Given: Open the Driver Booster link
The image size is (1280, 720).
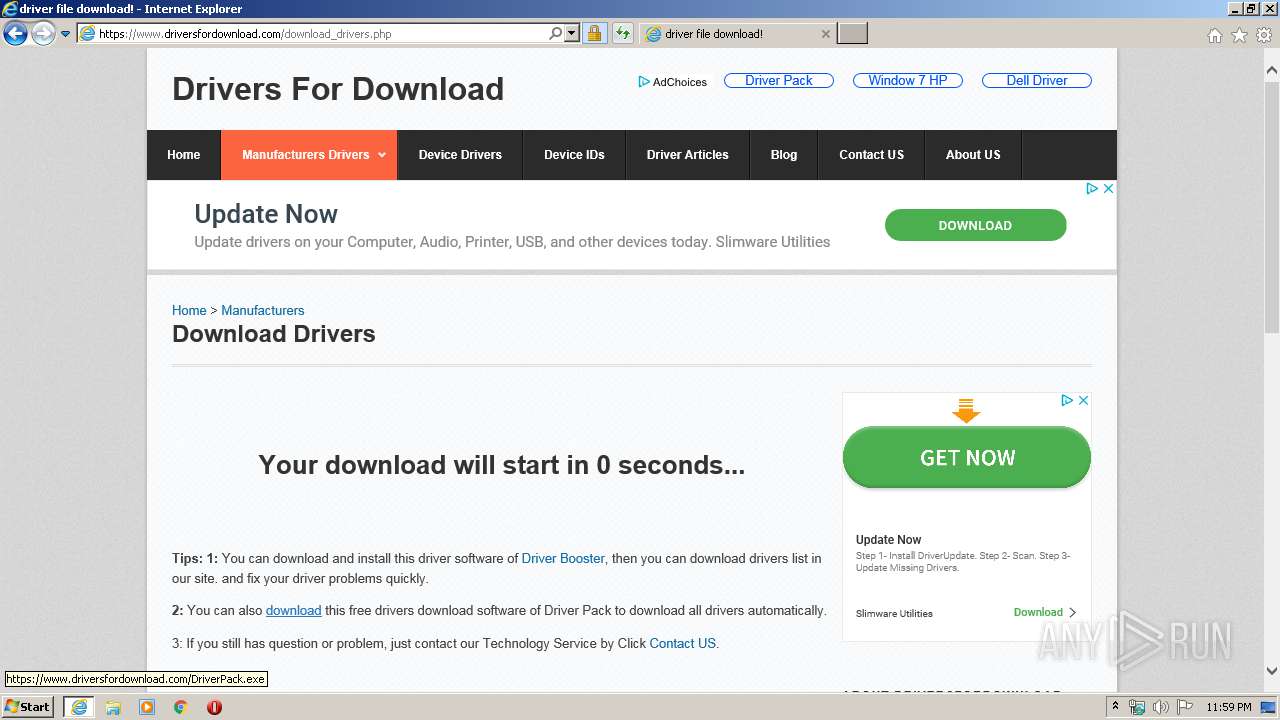Looking at the screenshot, I should [x=563, y=558].
